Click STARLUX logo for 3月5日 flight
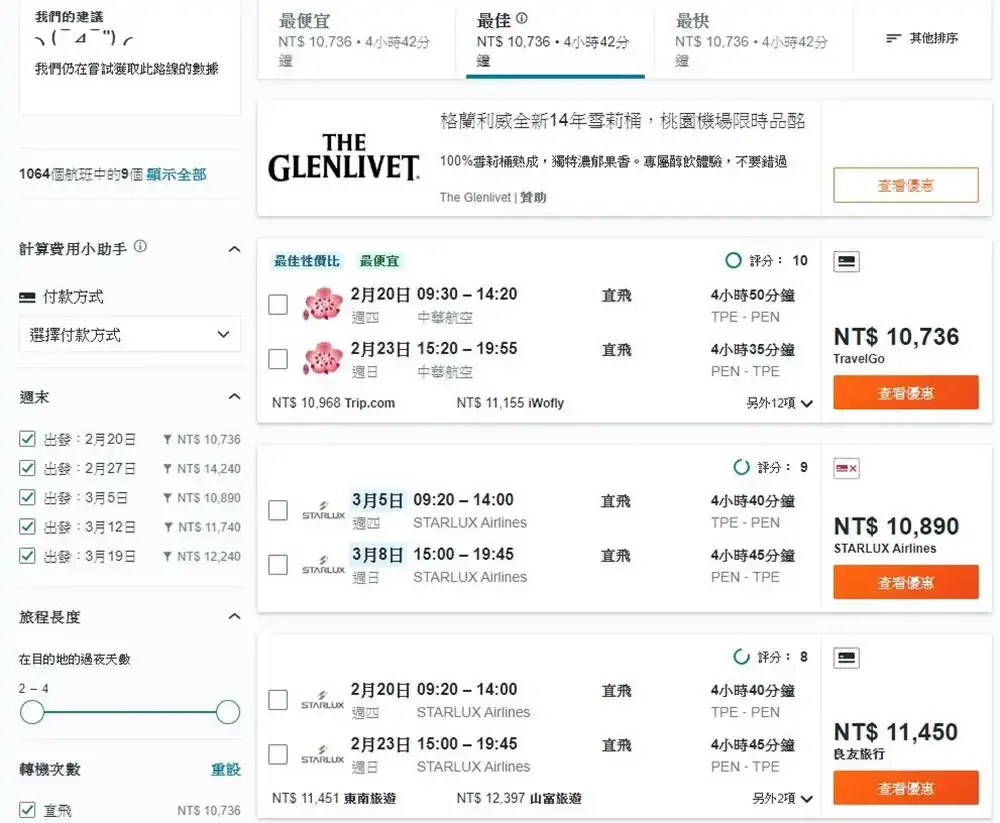Image resolution: width=1000 pixels, height=823 pixels. 323,510
